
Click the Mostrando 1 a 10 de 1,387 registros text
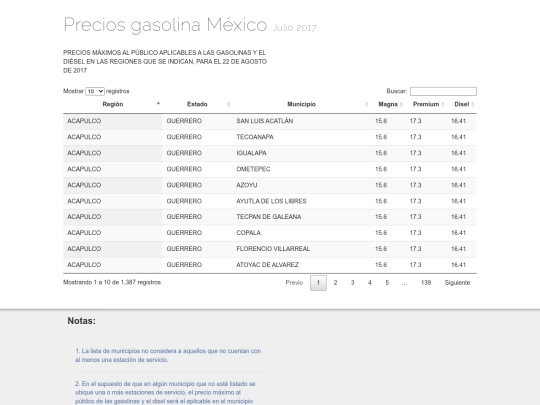click(112, 282)
